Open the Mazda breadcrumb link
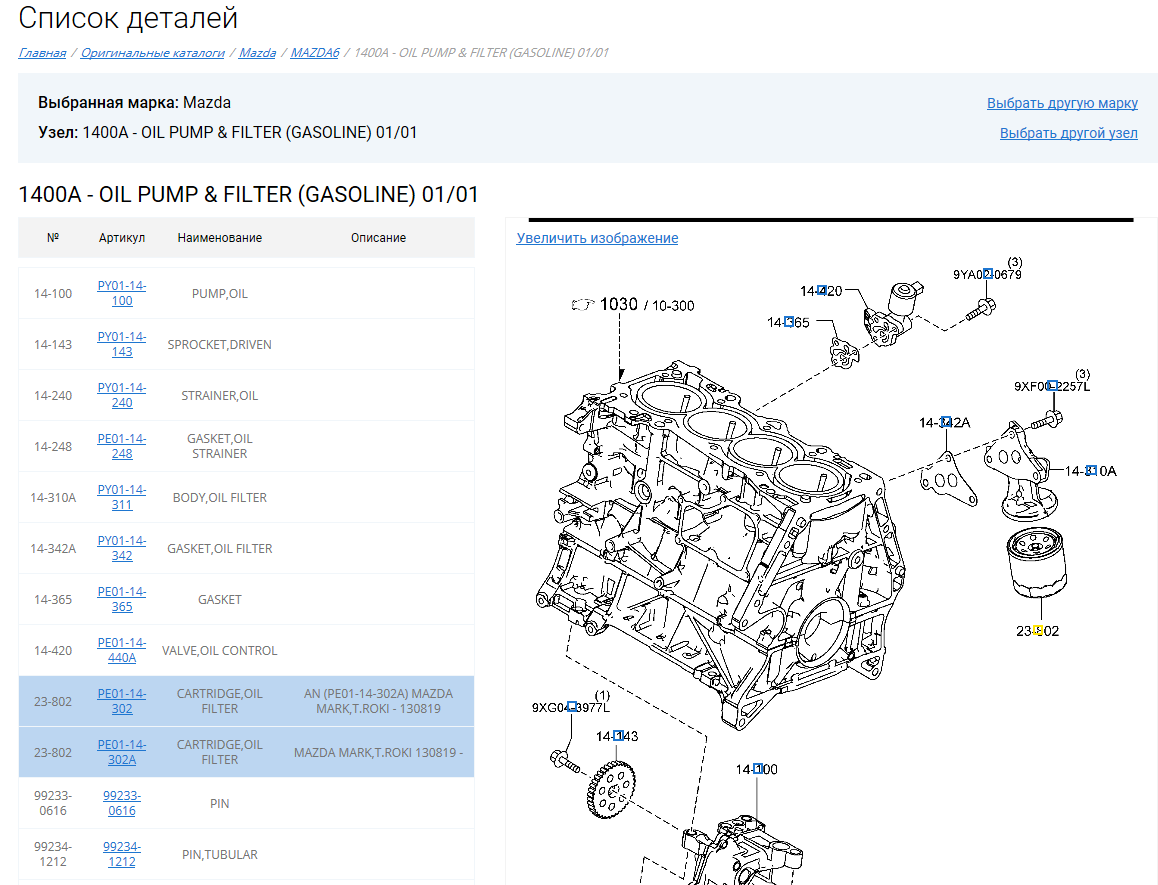The width and height of the screenshot is (1158, 885). (x=258, y=52)
